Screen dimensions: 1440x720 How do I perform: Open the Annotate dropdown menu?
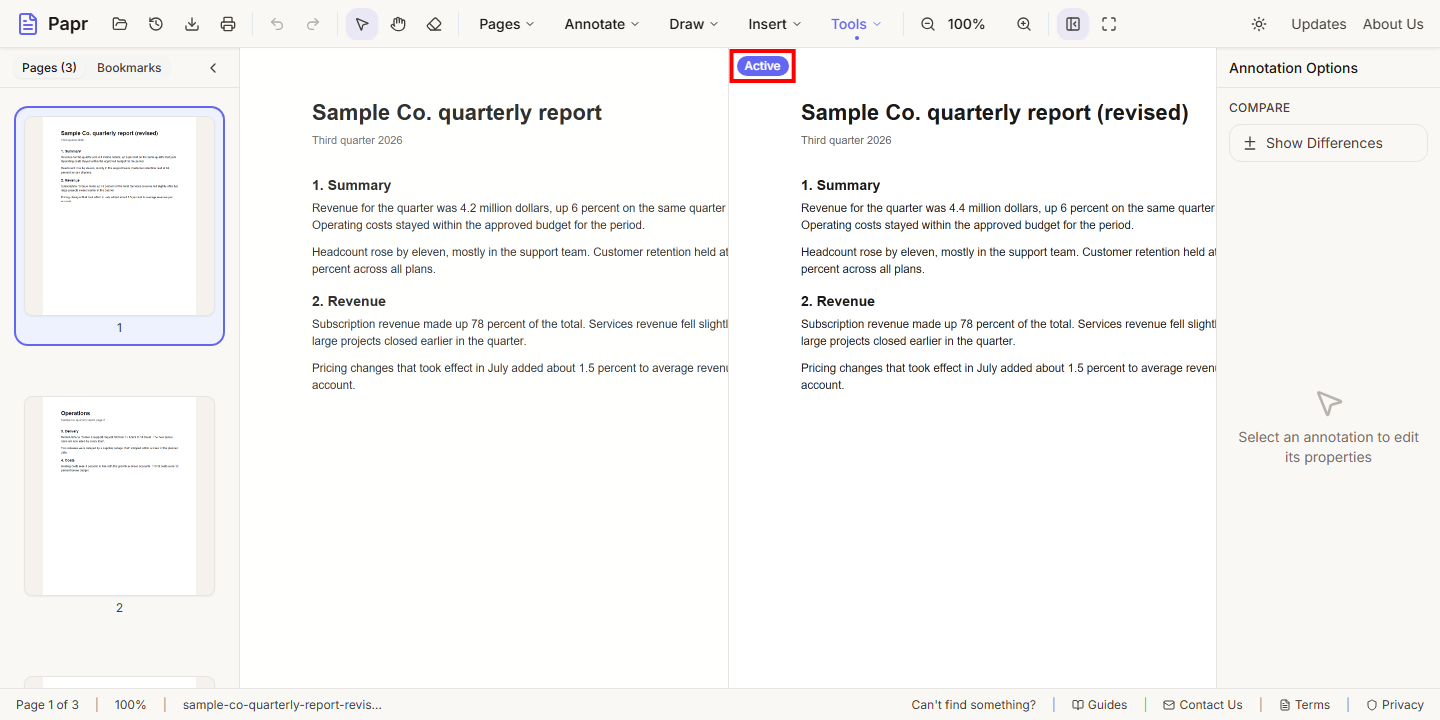click(x=602, y=24)
